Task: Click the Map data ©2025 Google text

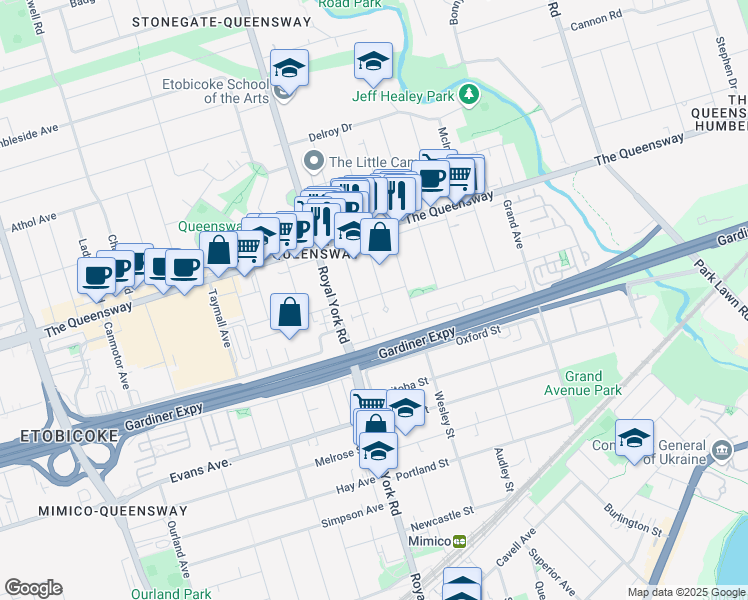Action: click(686, 592)
